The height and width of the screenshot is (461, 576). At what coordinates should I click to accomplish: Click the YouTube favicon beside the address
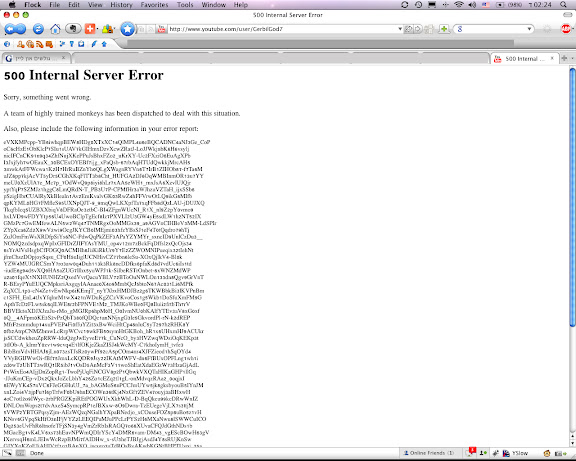coord(161,29)
